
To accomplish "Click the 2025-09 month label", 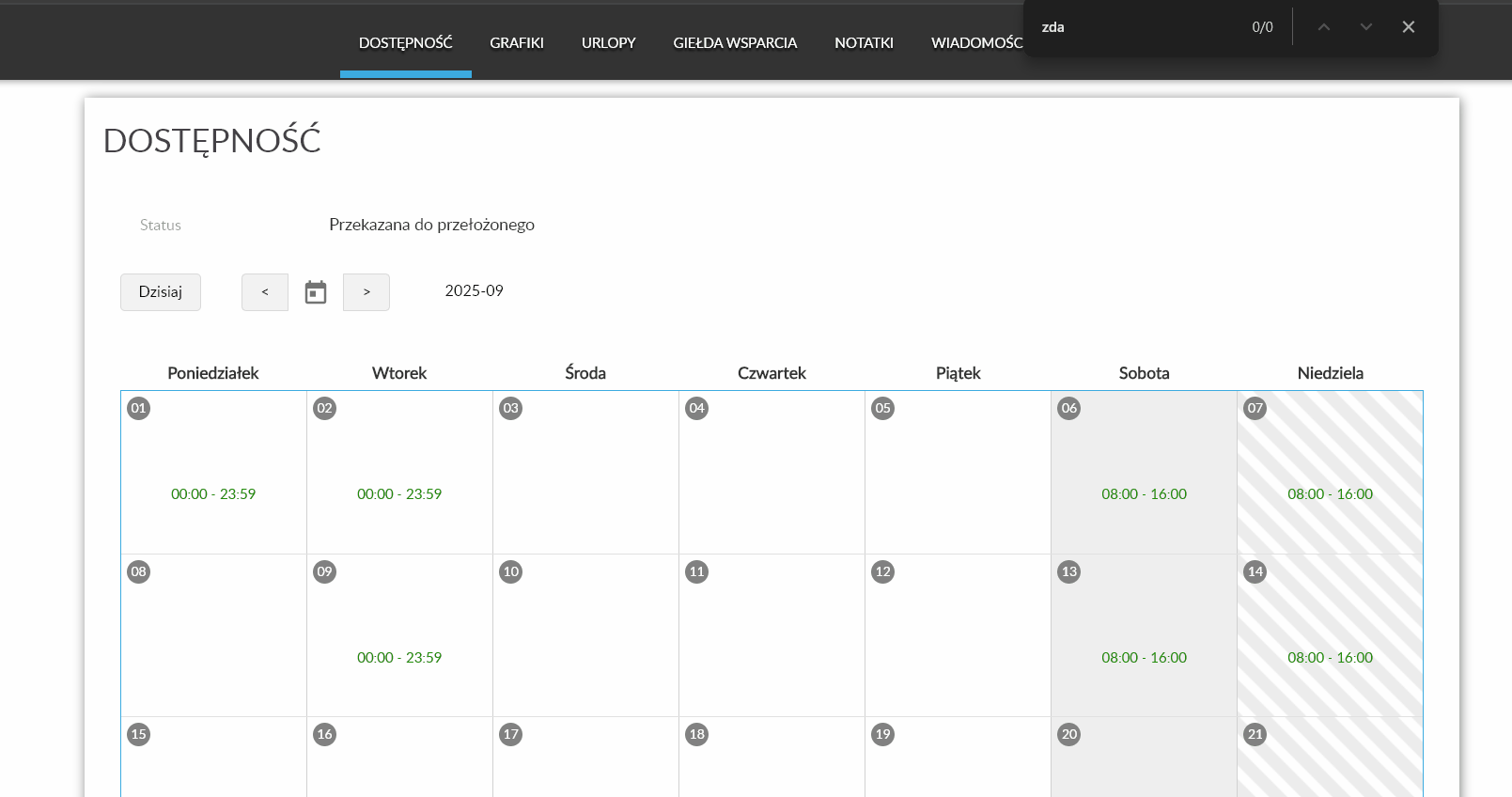I will pyautogui.click(x=474, y=291).
